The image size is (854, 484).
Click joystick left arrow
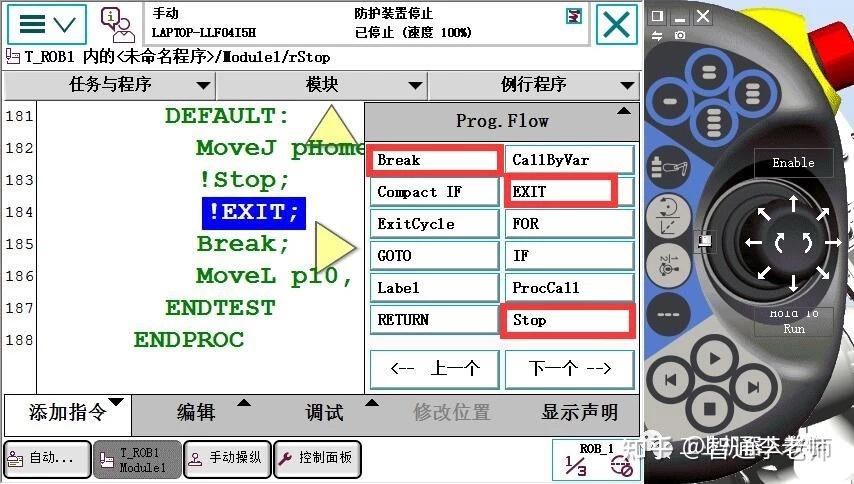click(x=754, y=242)
